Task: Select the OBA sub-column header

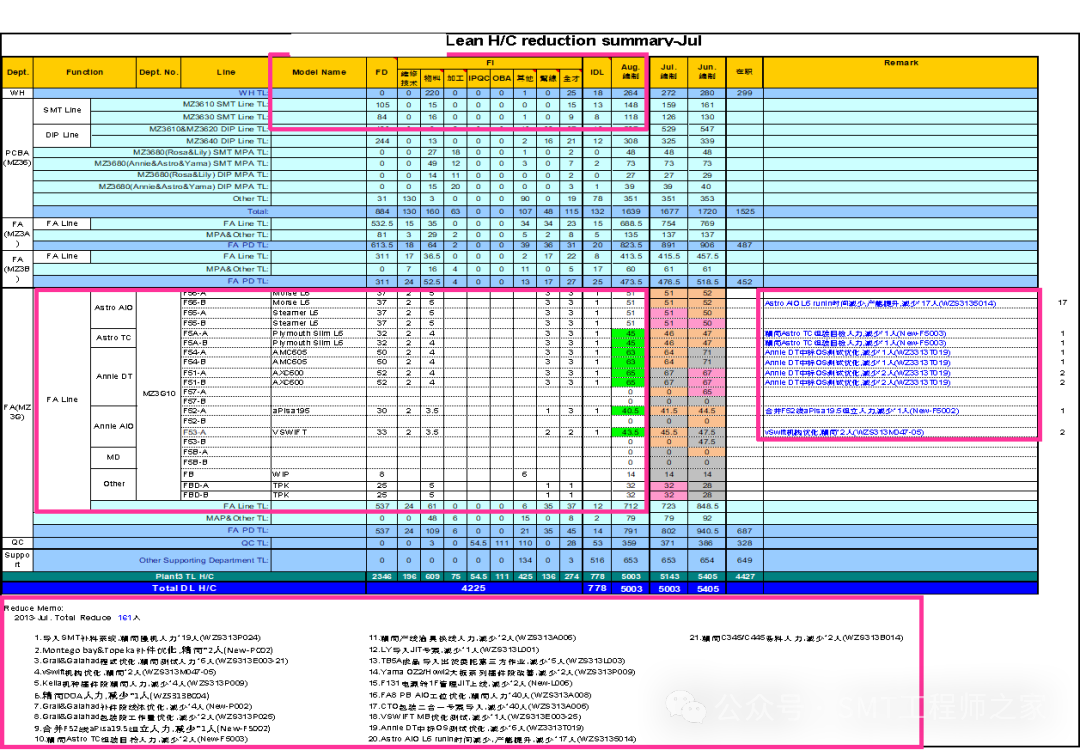Action: 502,77
